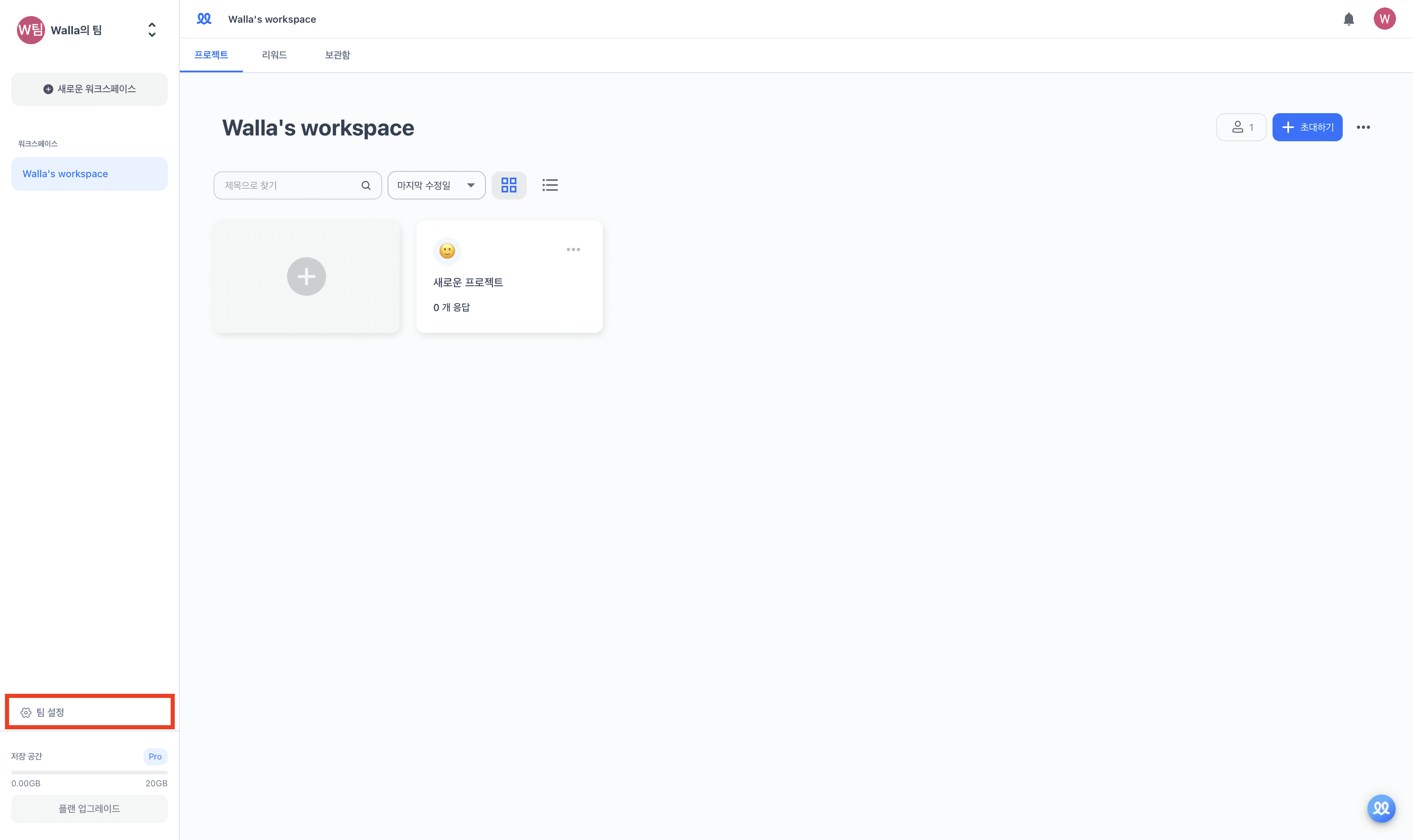
Task: Open the workspace more options ellipsis
Action: [x=1363, y=127]
